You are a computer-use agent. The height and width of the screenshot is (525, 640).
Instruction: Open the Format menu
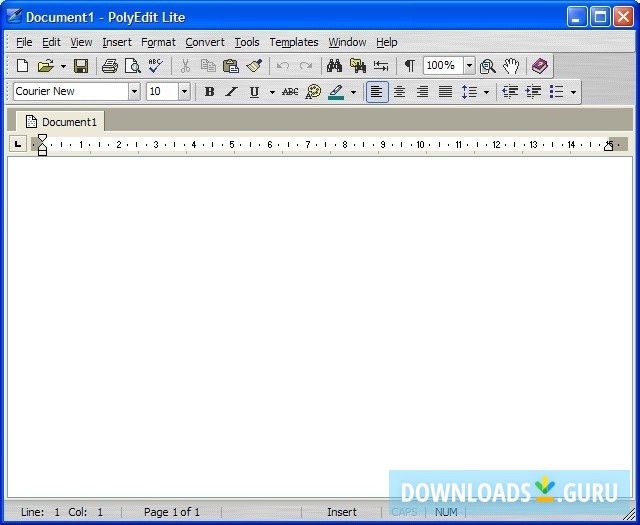click(158, 42)
